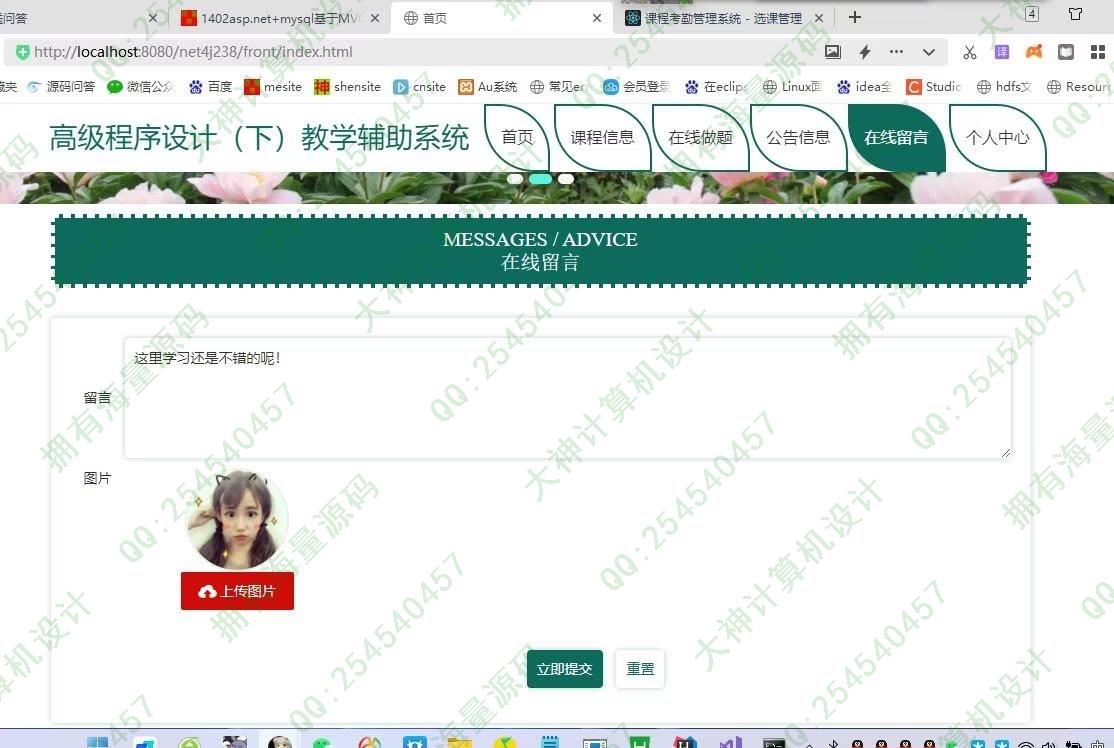Click the red 上传图片 upload button
This screenshot has height=748, width=1114.
tap(237, 591)
